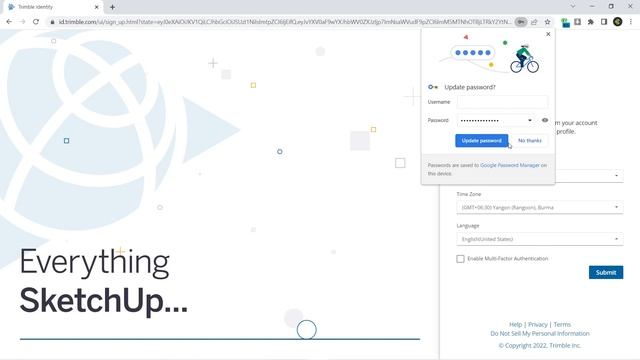
Task: Click the Language label
Action: click(468, 226)
